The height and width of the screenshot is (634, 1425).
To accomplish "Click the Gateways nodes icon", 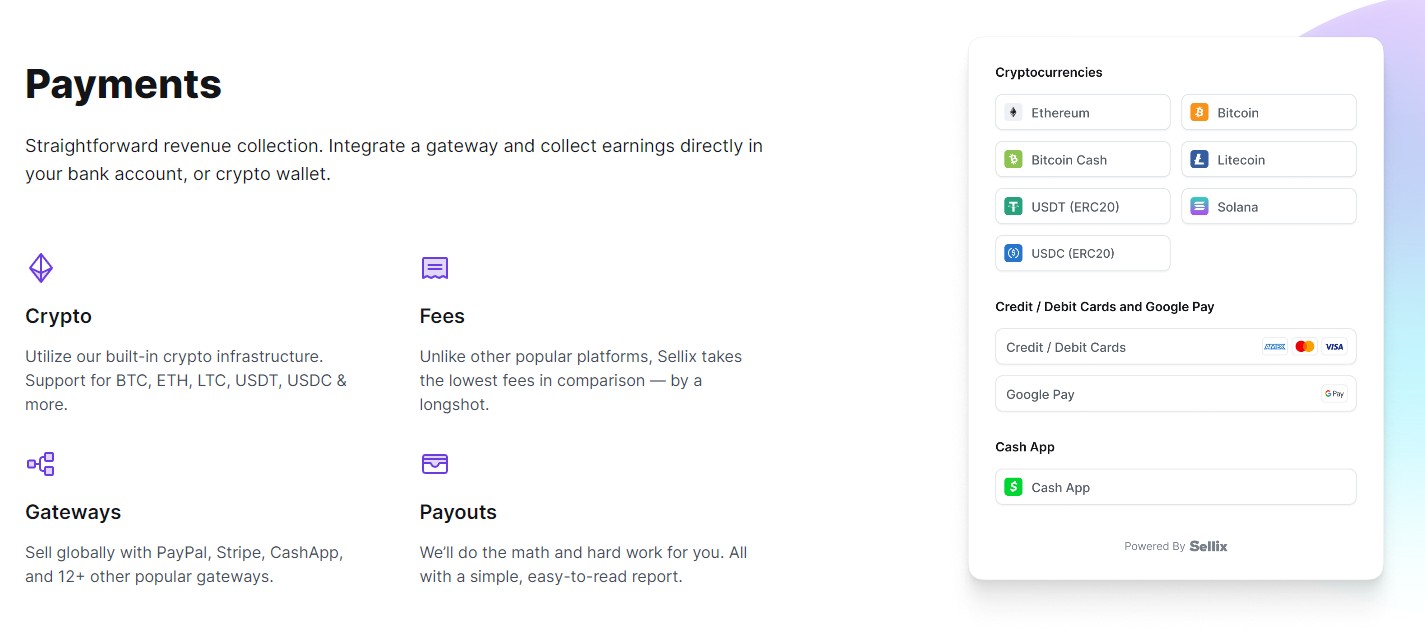I will tap(40, 464).
